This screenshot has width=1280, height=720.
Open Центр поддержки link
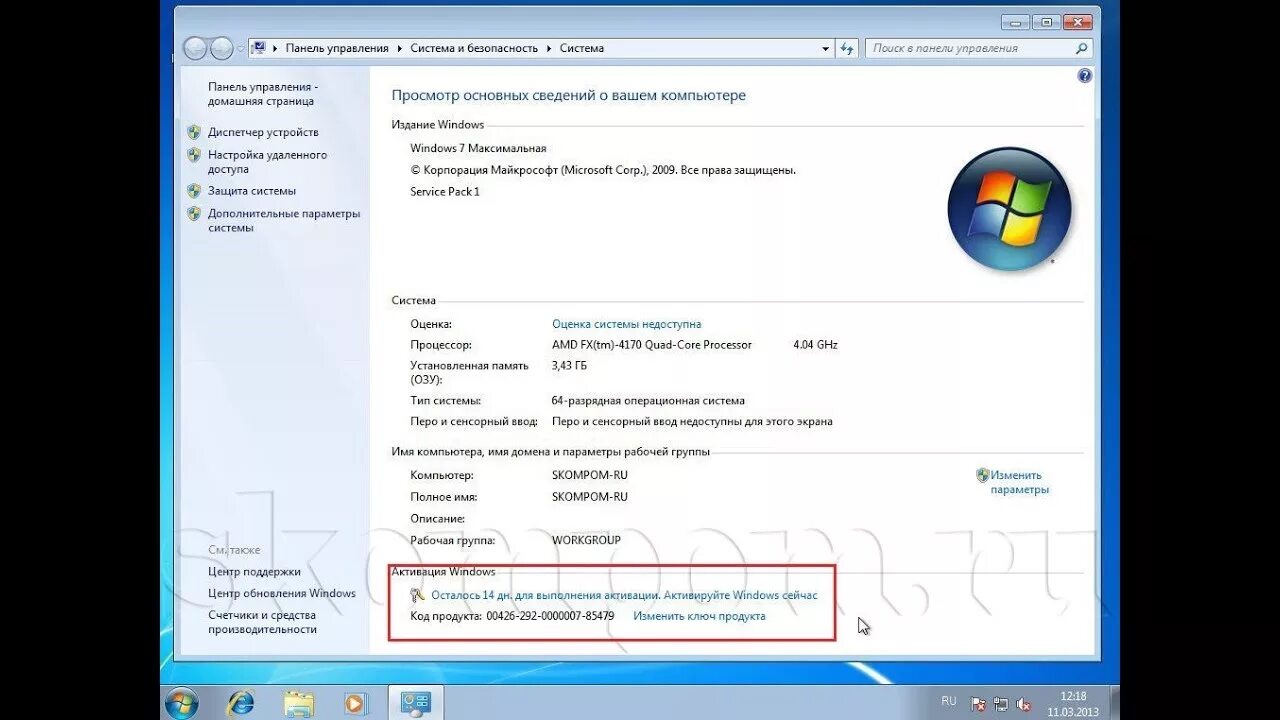point(254,572)
